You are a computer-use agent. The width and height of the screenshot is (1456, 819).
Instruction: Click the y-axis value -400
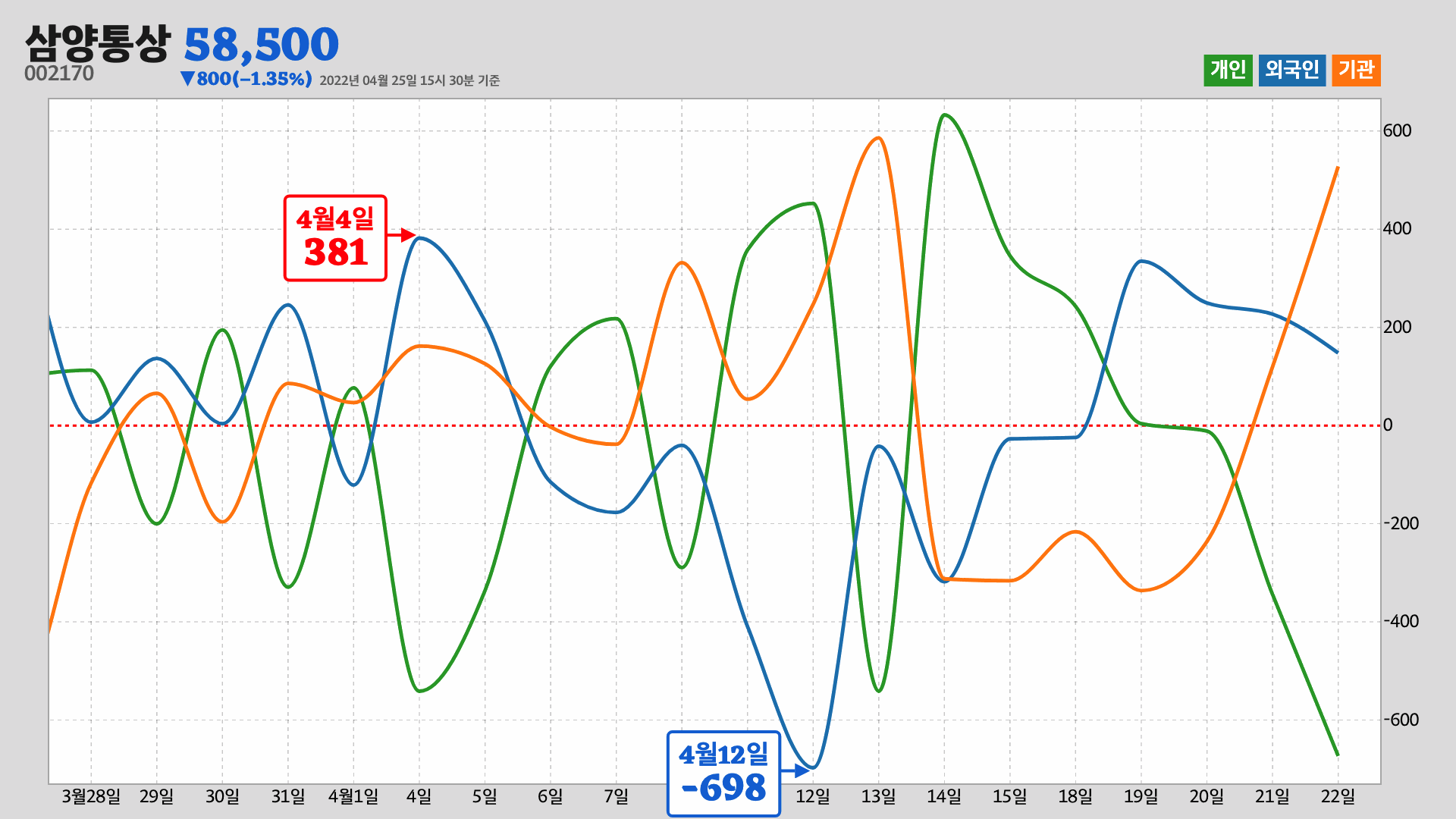tap(1401, 621)
